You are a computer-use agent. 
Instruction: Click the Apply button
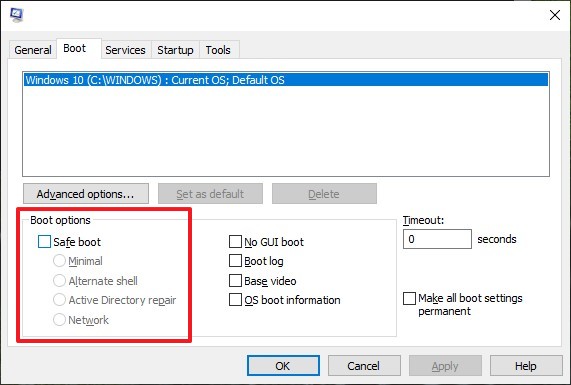[445, 365]
